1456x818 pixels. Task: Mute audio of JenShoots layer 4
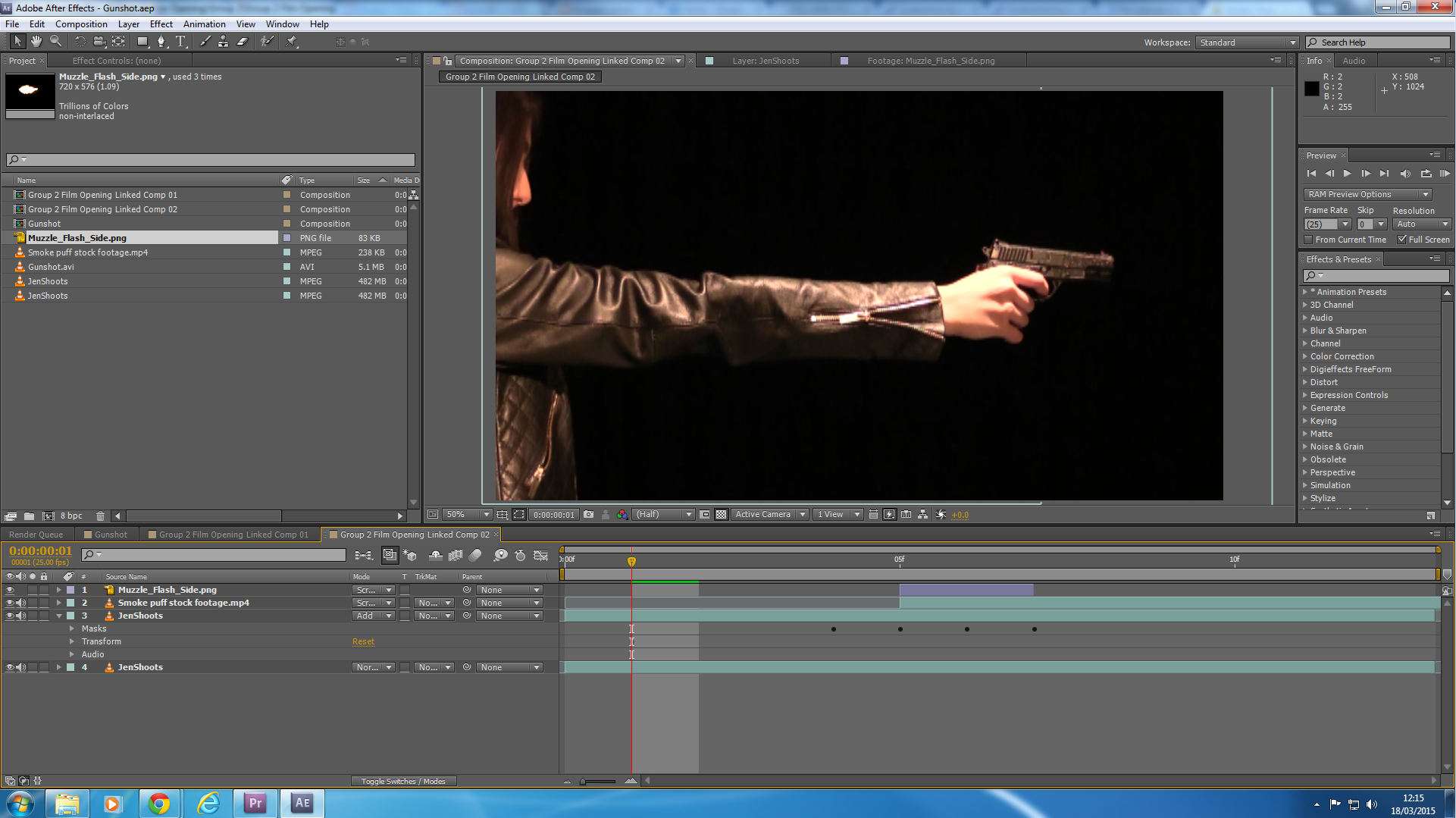(21, 667)
